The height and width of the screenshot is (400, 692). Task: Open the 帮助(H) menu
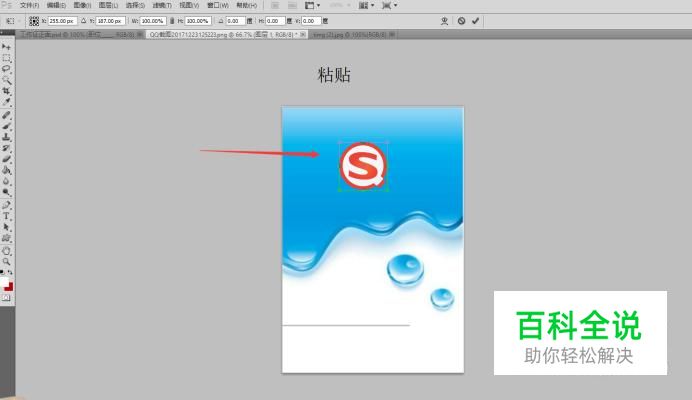tap(247, 5)
